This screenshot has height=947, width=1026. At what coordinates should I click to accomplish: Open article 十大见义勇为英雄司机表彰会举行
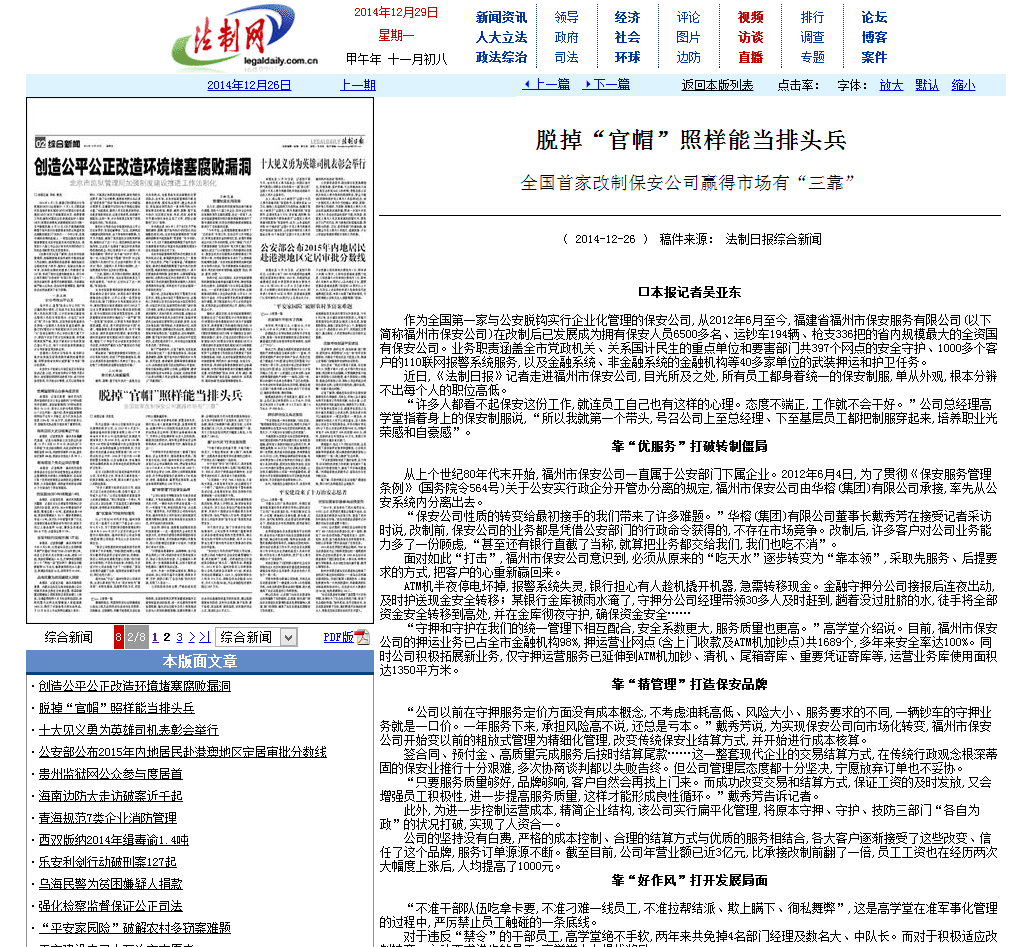pyautogui.click(x=128, y=730)
